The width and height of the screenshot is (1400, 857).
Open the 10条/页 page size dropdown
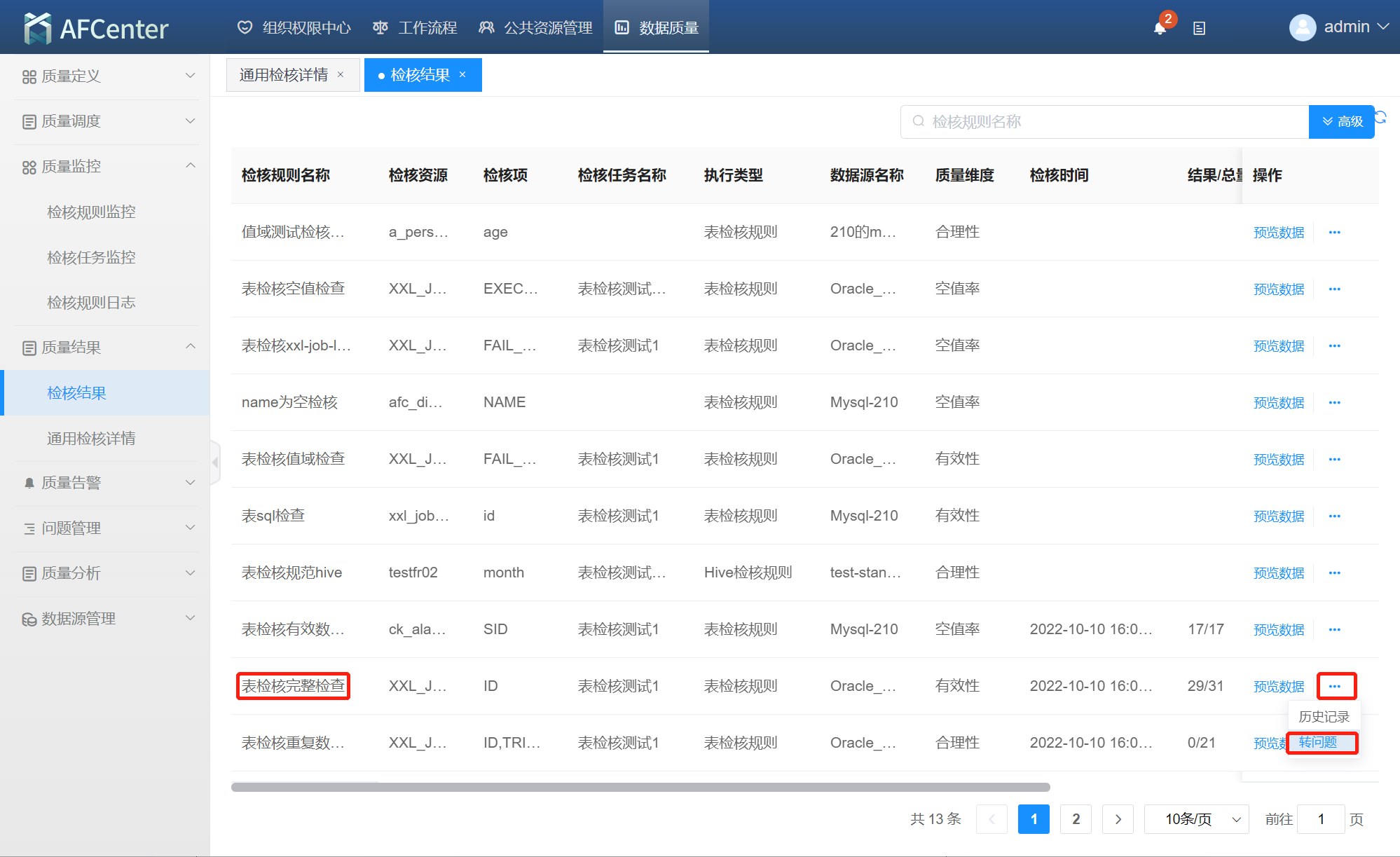click(x=1196, y=818)
